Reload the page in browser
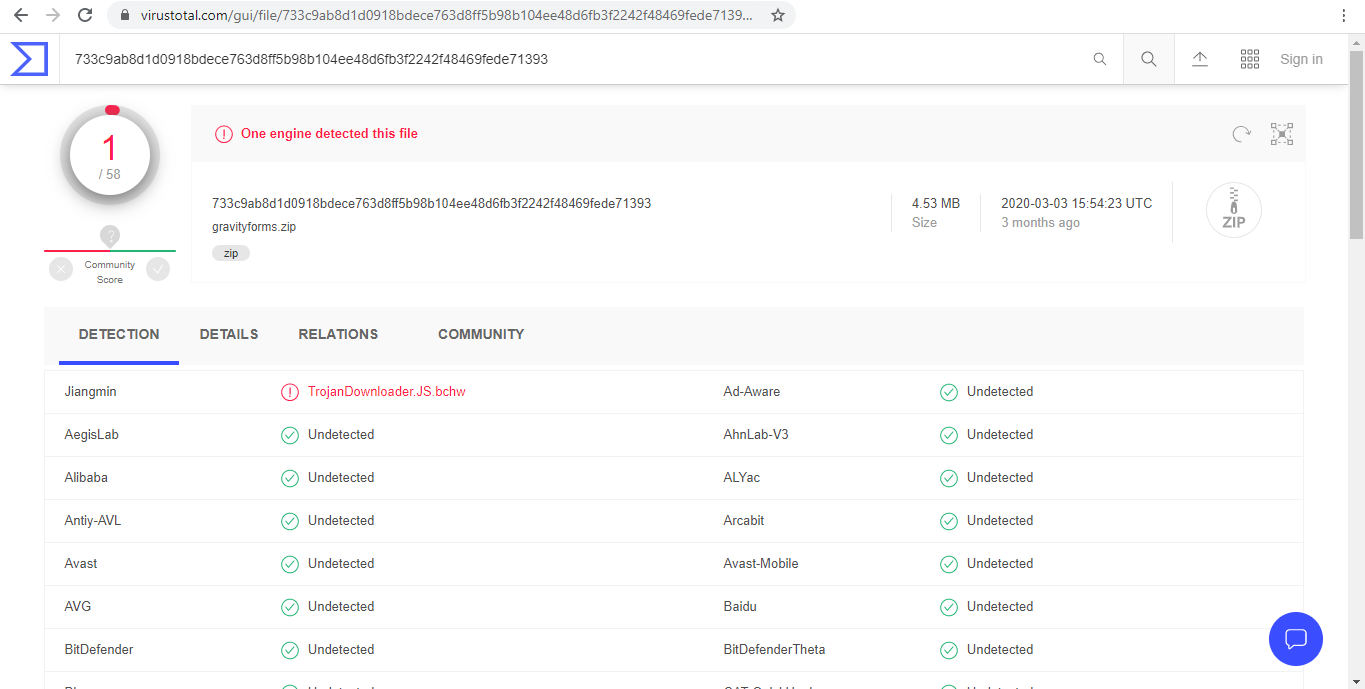The image size is (1365, 689). 85,15
